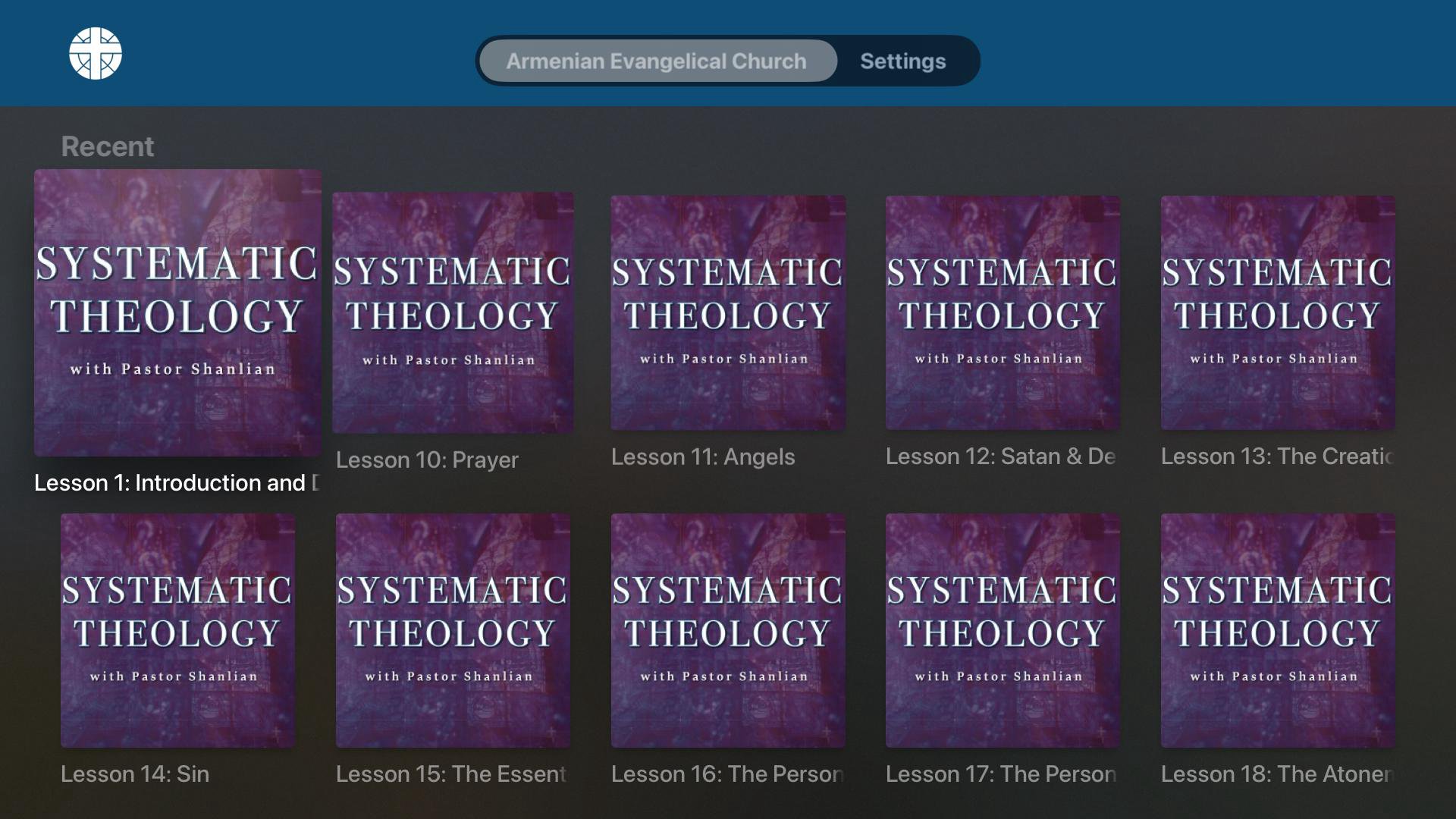Screen dimensions: 1456x819
Task: Click the Lesson 11: Angels title text
Action: (x=703, y=457)
